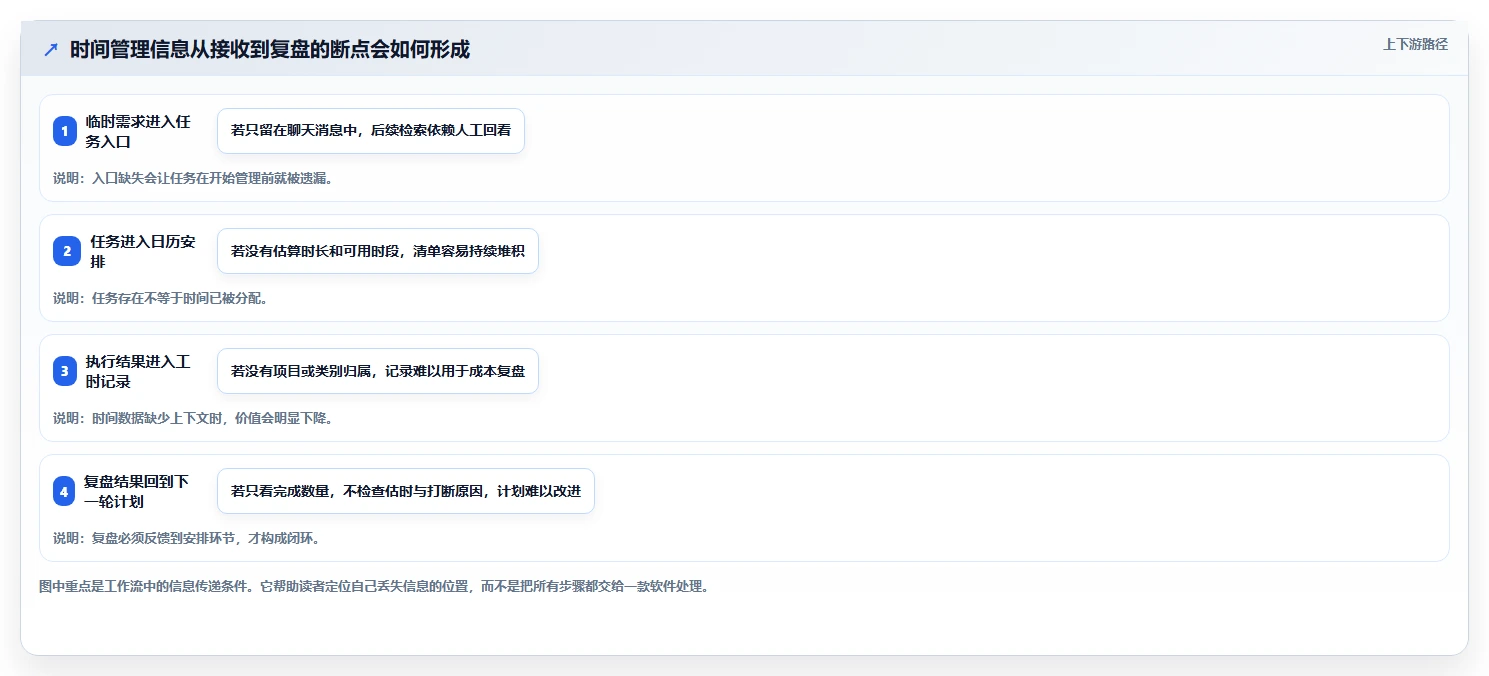Click the footer caption 图中重点是工作流中的信息传递条件
Viewport: 1489px width, 676px height.
(x=374, y=587)
